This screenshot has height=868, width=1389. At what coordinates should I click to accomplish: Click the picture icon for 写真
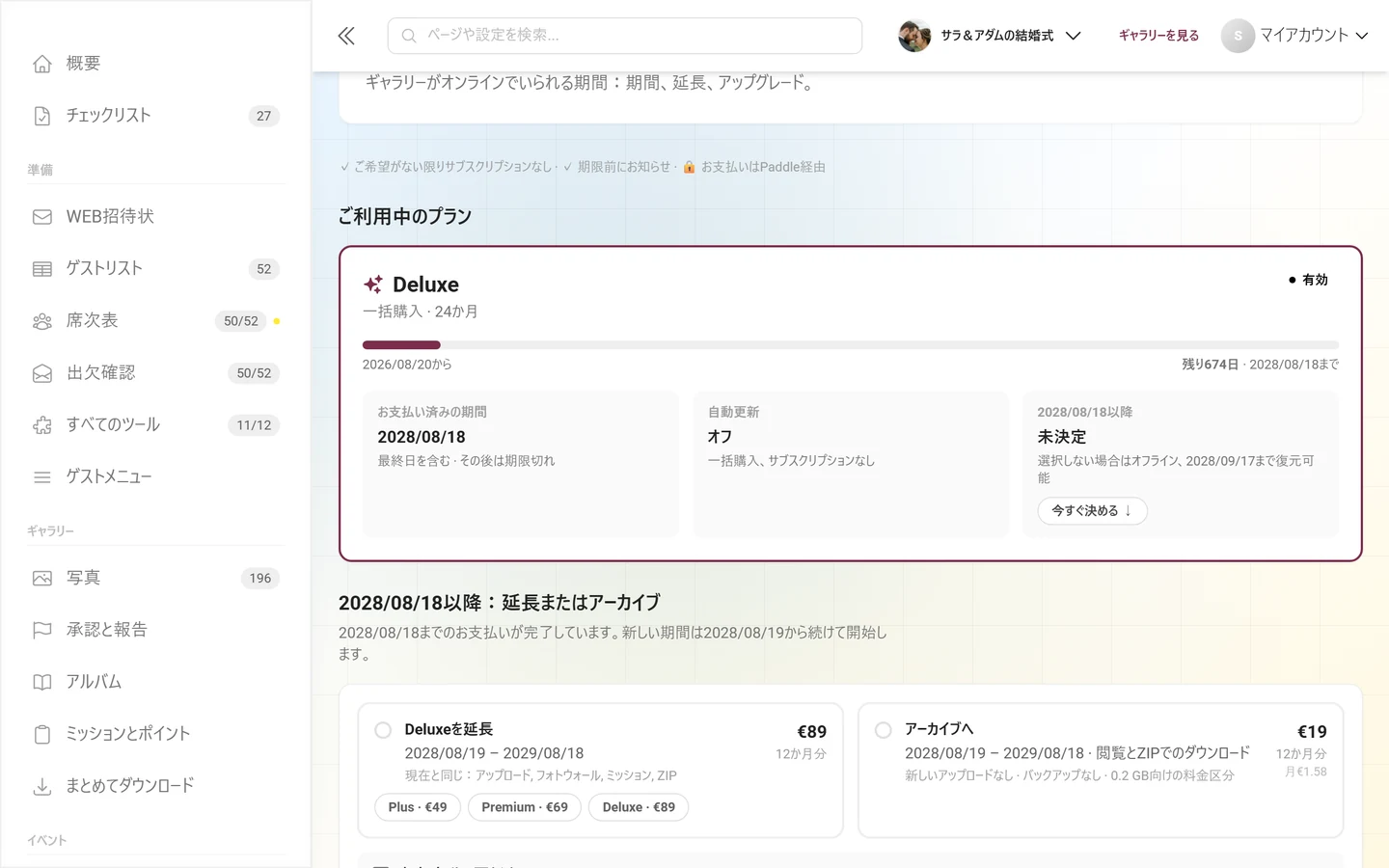(42, 579)
